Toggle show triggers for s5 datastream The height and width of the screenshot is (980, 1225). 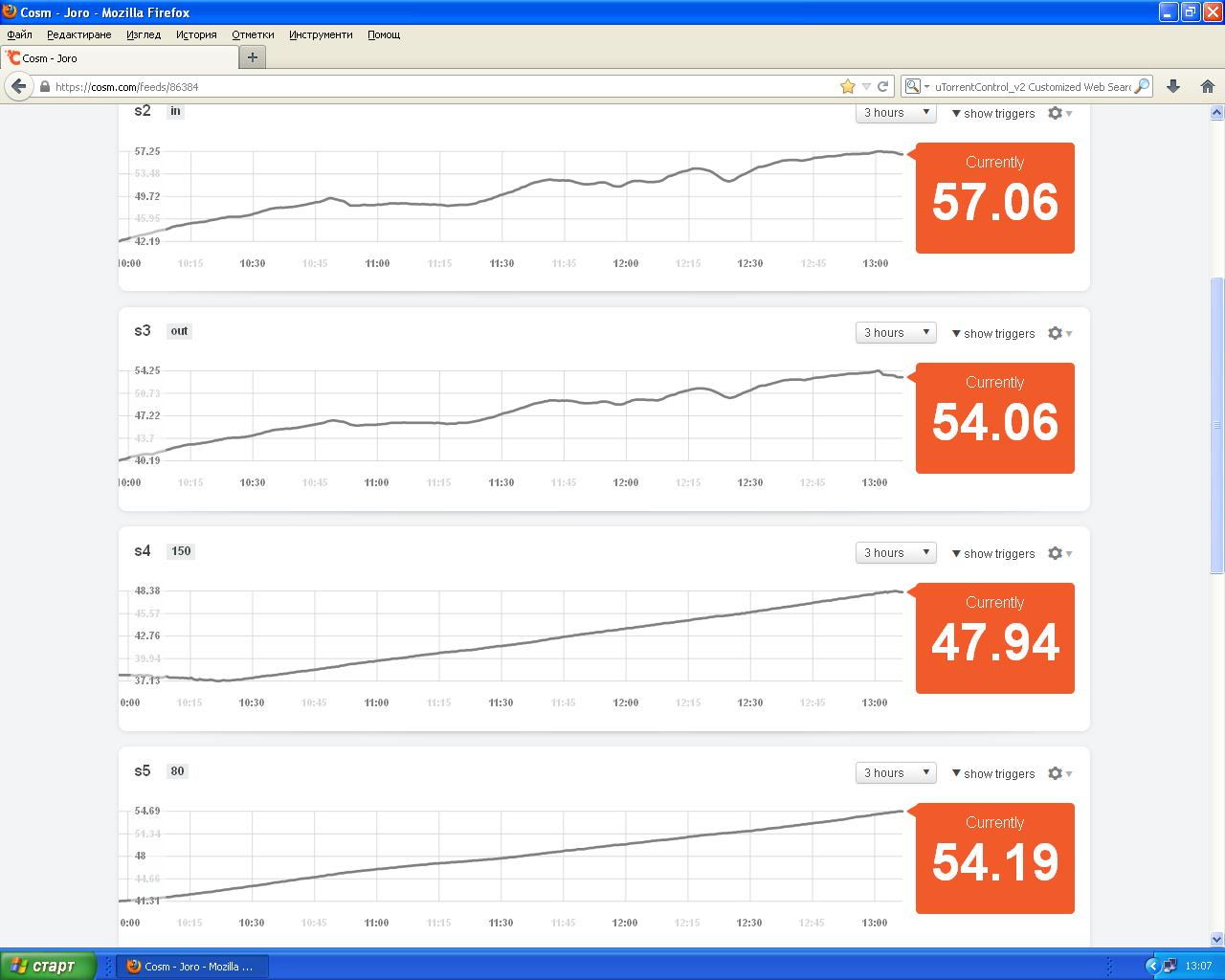tap(993, 773)
